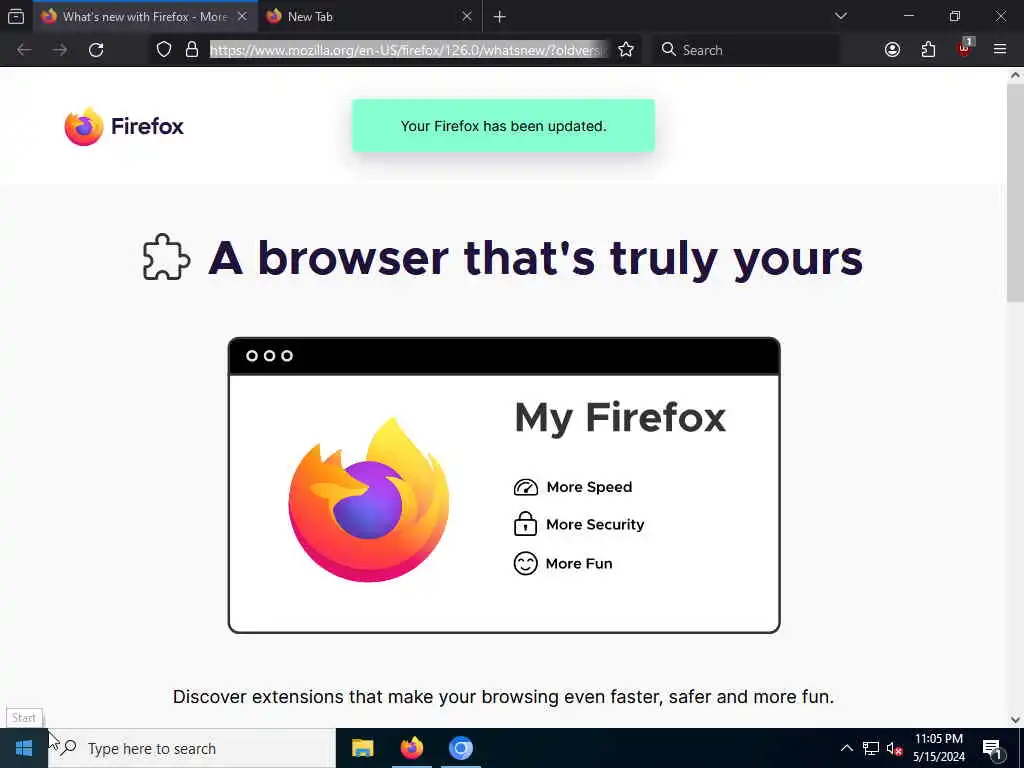The height and width of the screenshot is (768, 1024).
Task: Open the clock showing 11:05 PM
Action: [x=938, y=748]
